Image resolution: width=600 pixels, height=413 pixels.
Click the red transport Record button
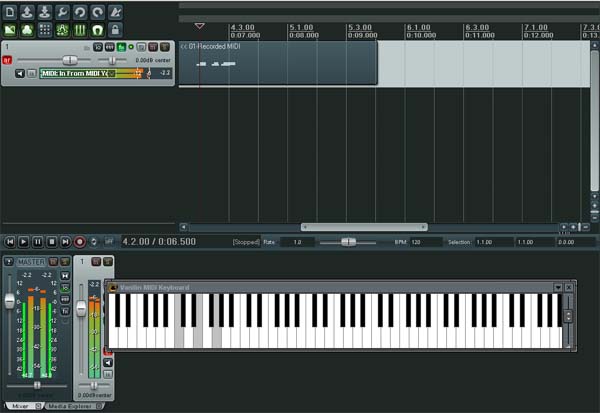80,242
